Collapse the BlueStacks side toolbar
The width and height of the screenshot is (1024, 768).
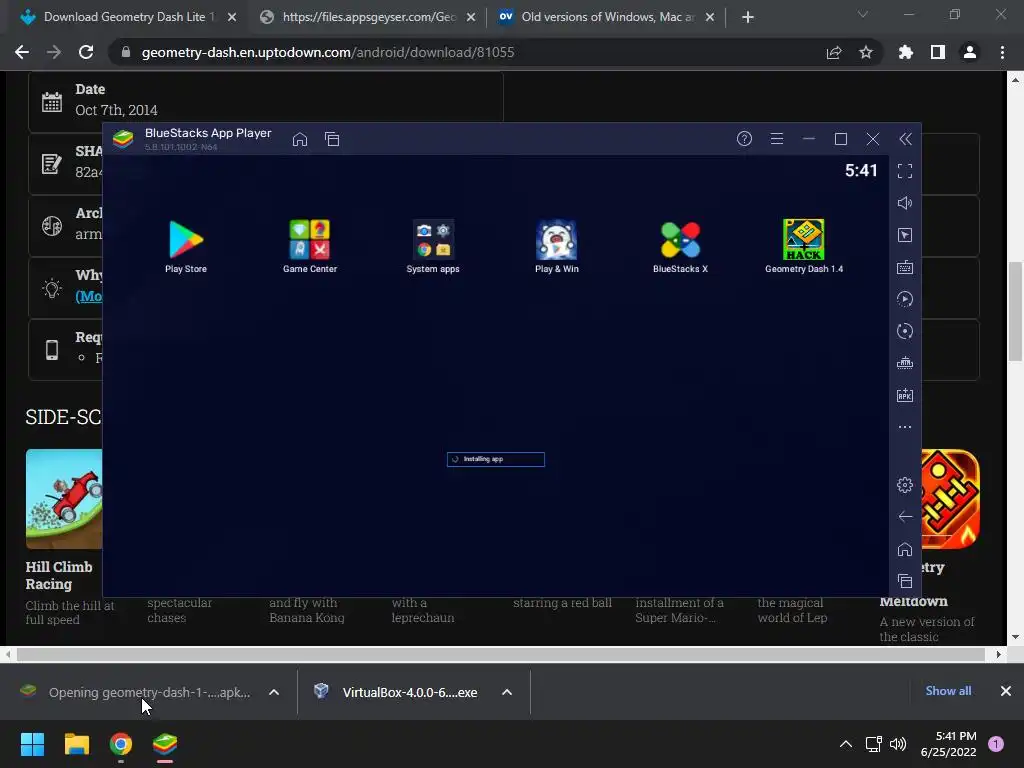(x=905, y=139)
